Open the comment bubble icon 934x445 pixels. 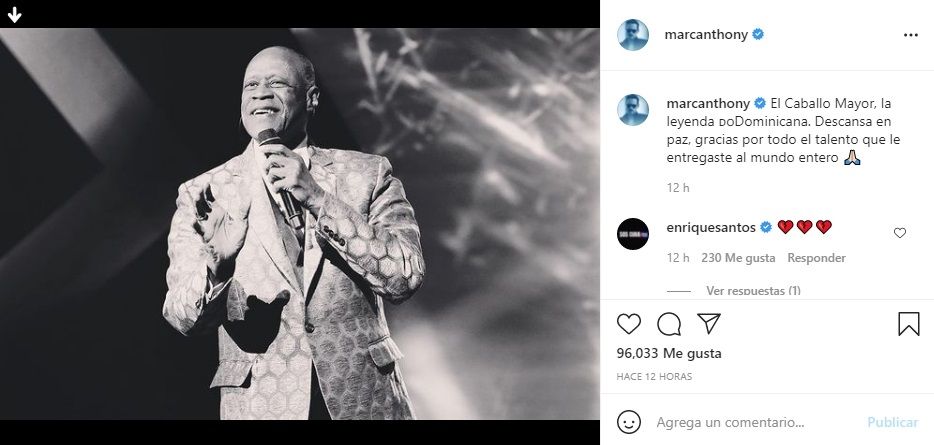tap(669, 323)
